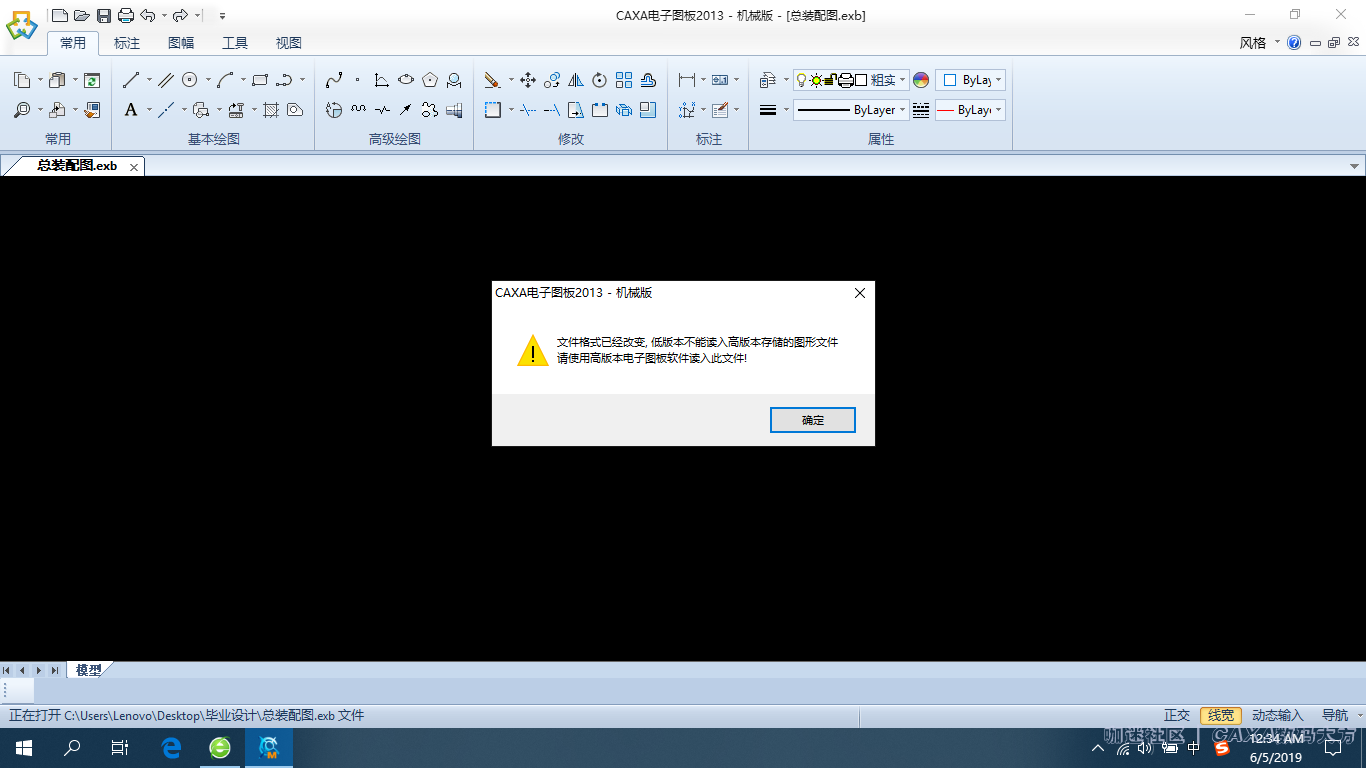
Task: Expand the Circle tool dropdown arrow
Action: [208, 80]
